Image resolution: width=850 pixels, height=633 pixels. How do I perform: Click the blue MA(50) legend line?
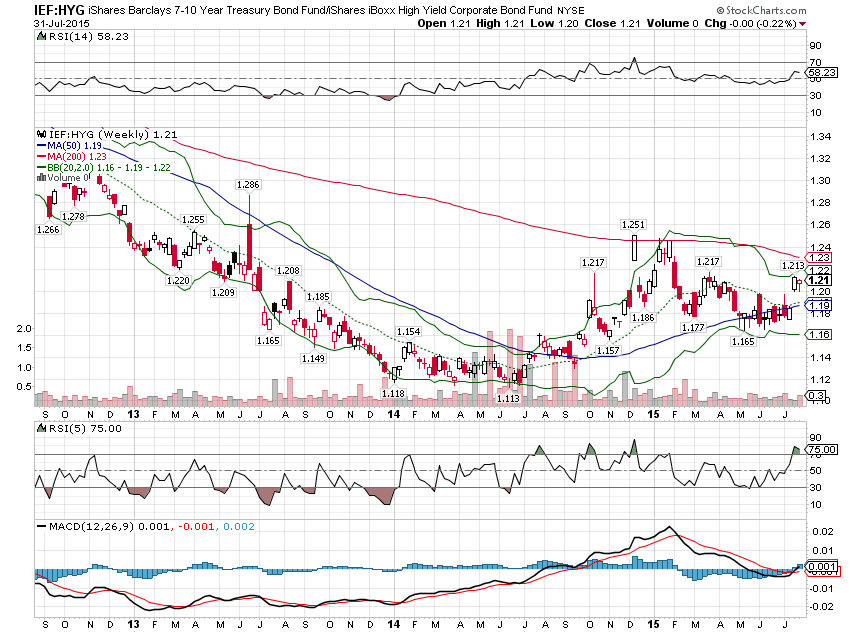[41, 145]
